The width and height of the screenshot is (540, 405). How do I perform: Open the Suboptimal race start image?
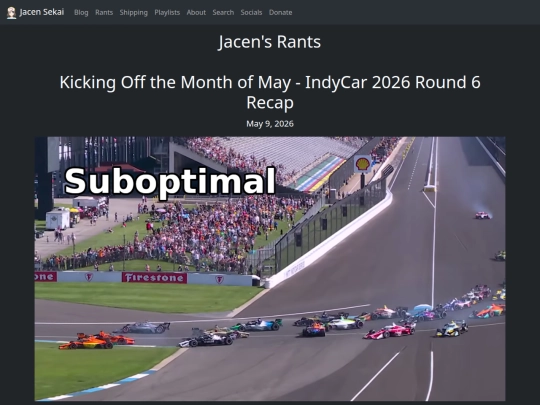tap(270, 269)
